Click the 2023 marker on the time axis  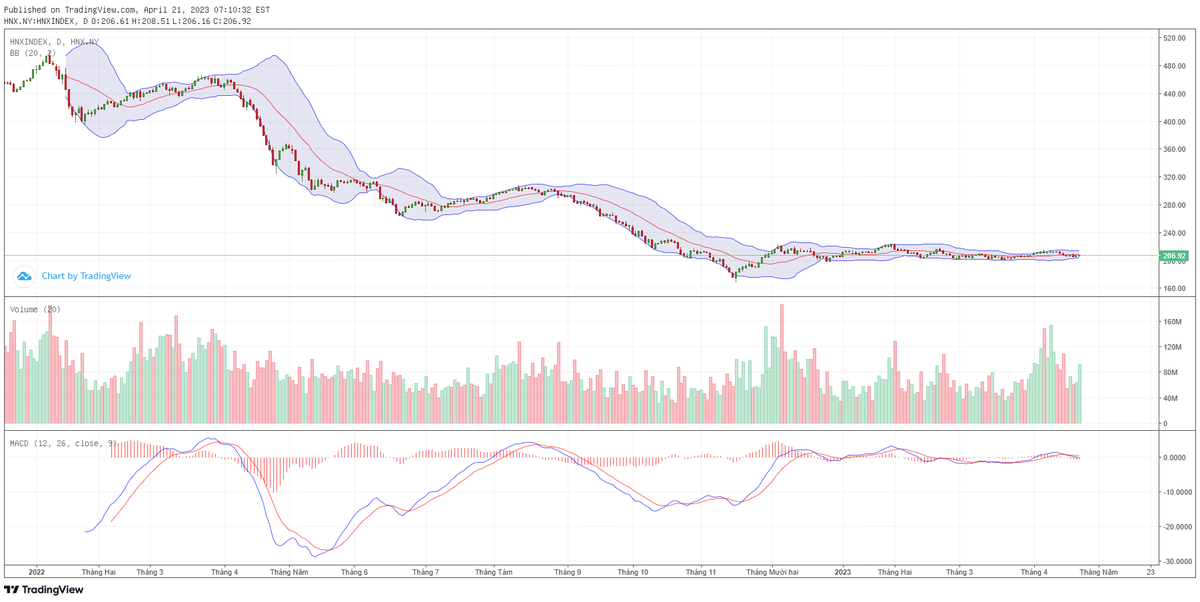tap(842, 573)
